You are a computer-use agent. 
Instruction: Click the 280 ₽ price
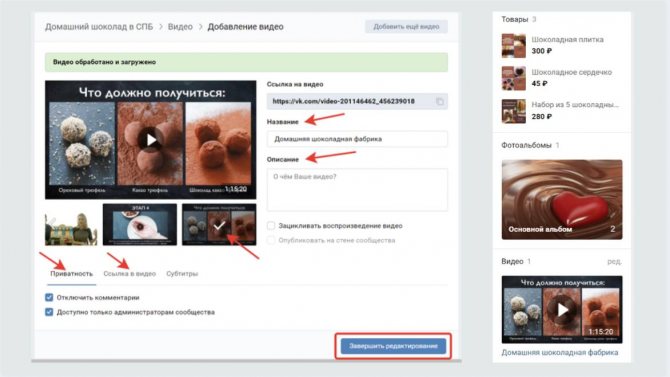click(541, 116)
